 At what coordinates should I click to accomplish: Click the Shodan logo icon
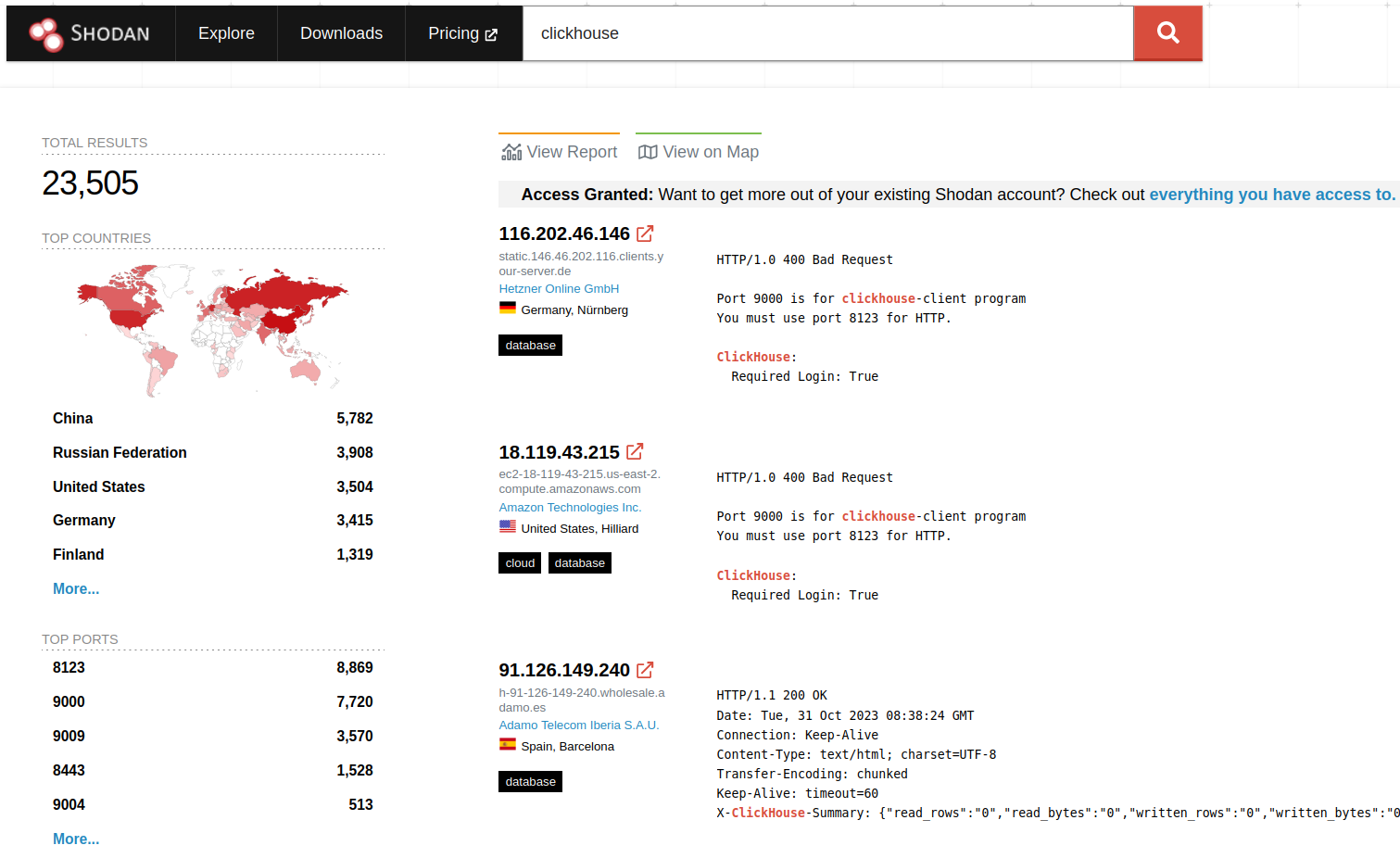tap(46, 34)
